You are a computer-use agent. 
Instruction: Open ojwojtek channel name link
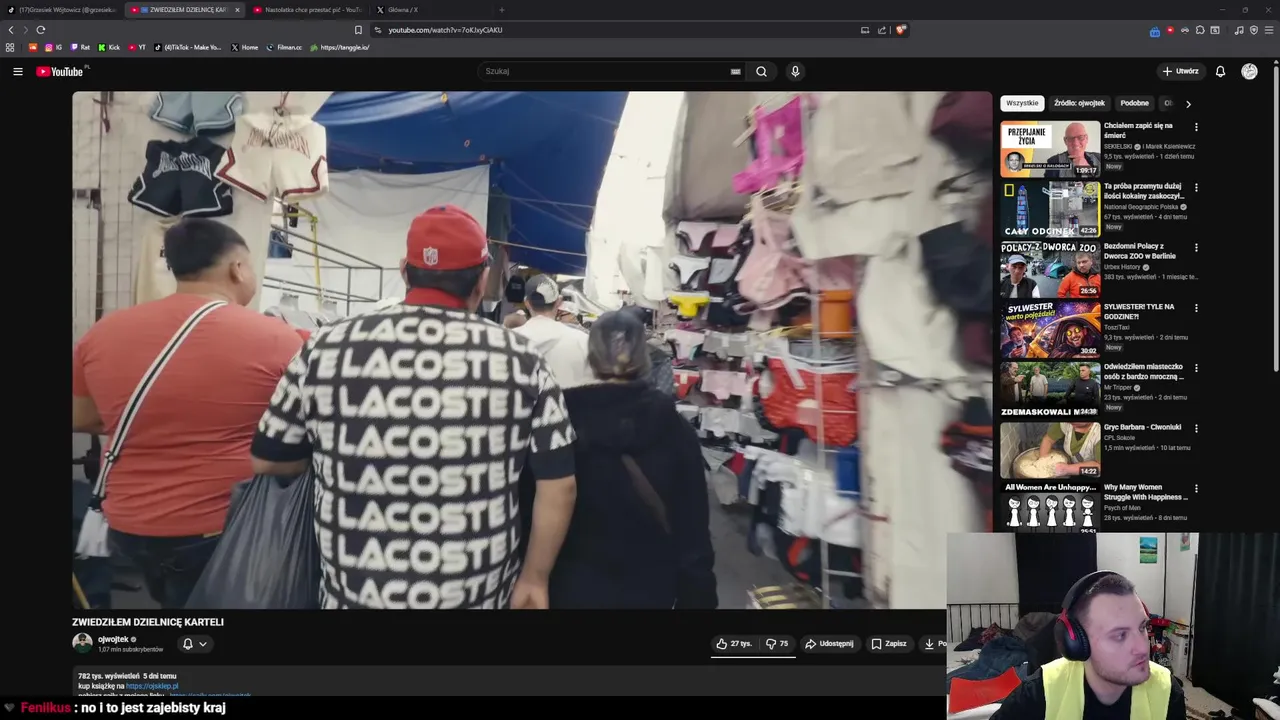click(x=113, y=639)
